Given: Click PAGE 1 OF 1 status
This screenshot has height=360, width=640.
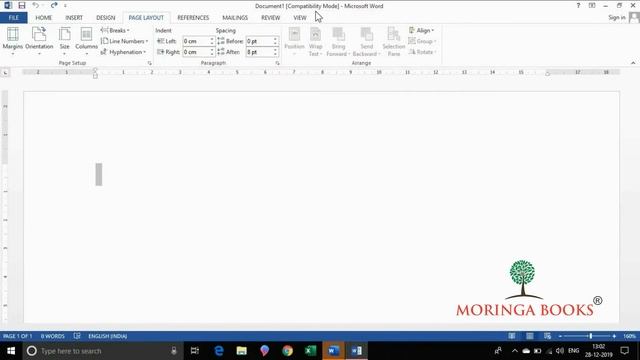Looking at the screenshot, I should point(18,336).
